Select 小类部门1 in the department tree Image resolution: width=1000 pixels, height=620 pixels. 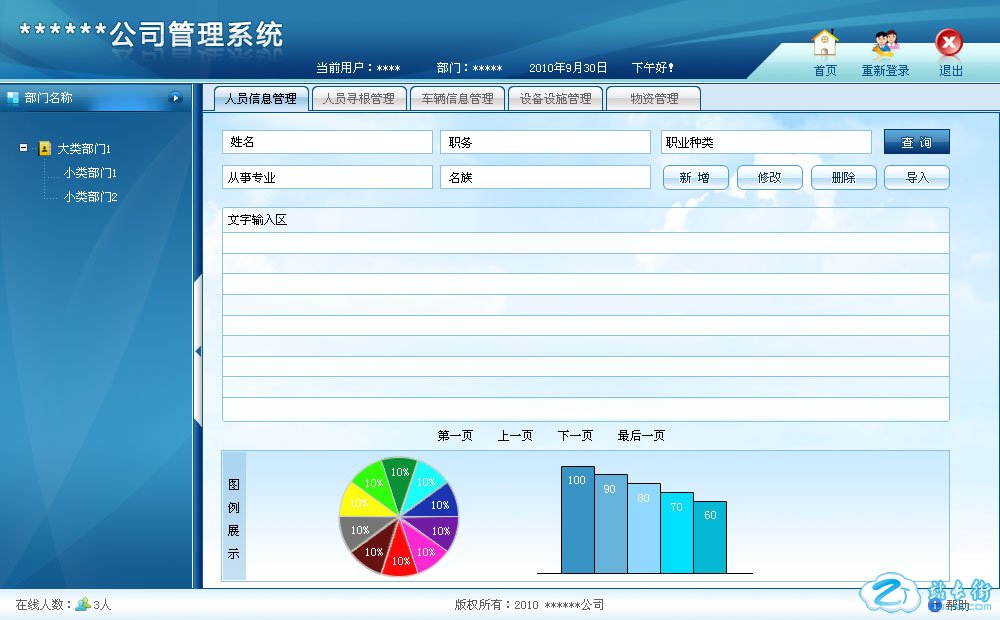(x=90, y=173)
